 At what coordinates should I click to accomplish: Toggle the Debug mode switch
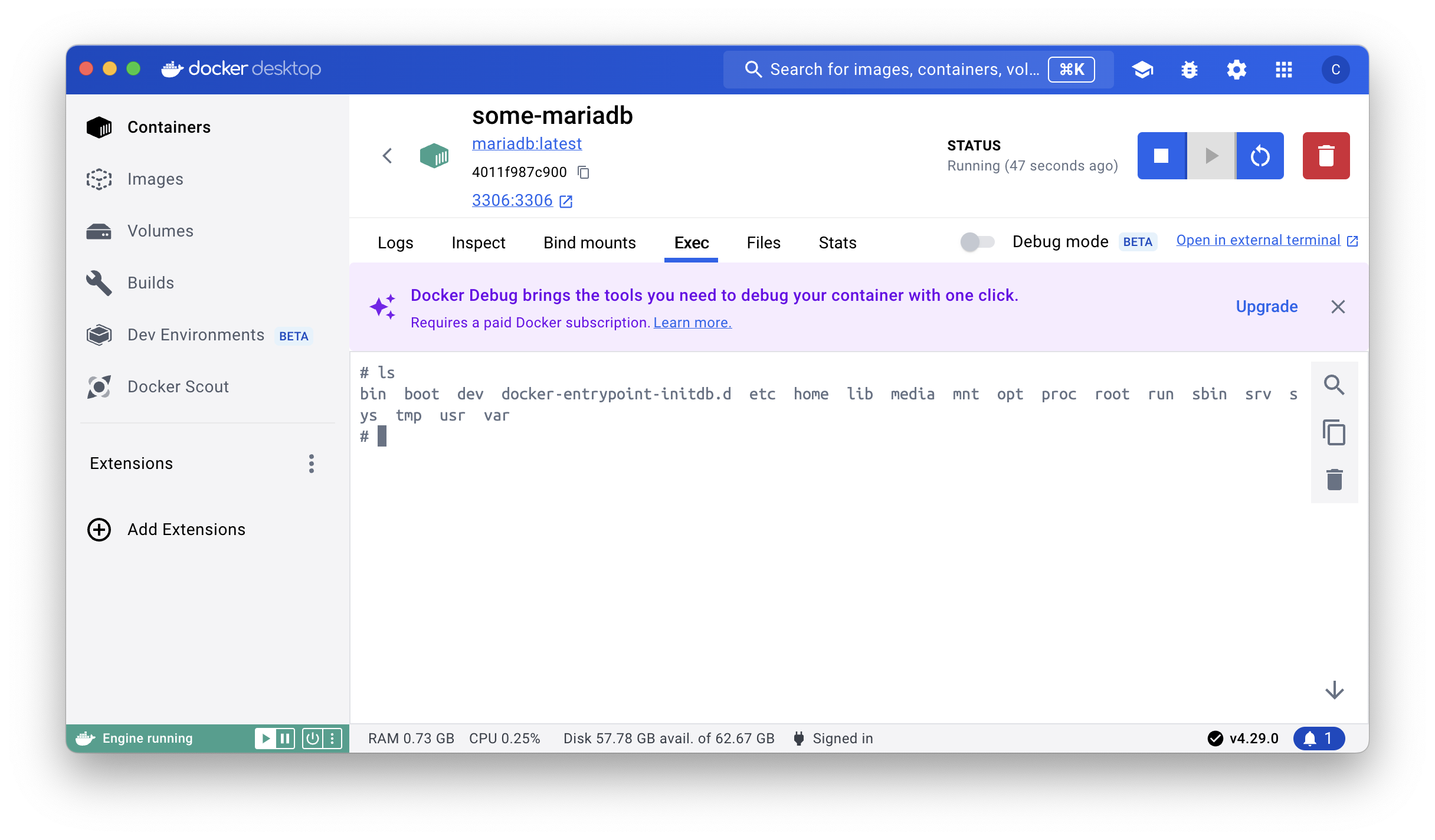tap(977, 242)
